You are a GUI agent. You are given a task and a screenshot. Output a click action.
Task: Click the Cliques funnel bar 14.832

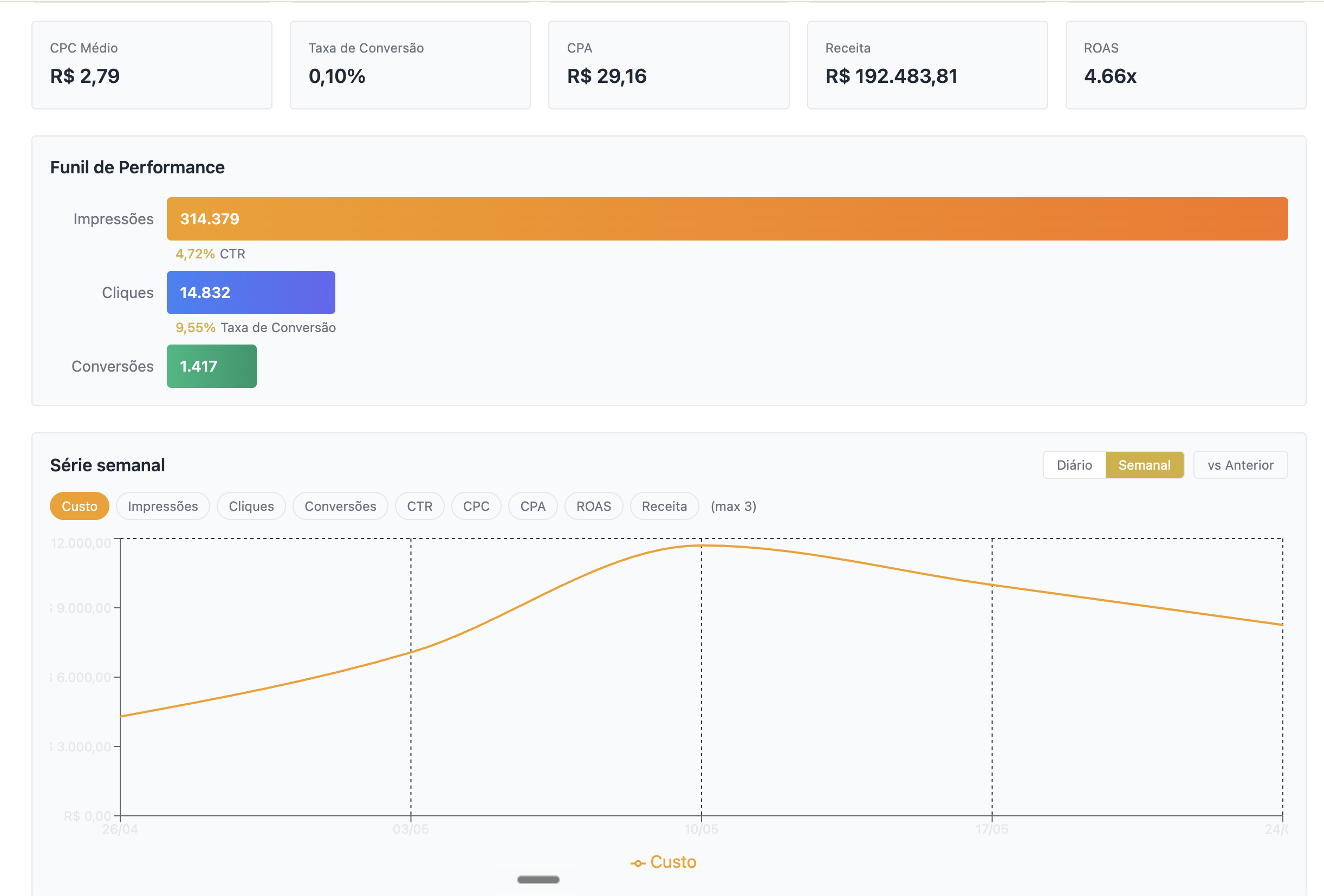point(251,292)
